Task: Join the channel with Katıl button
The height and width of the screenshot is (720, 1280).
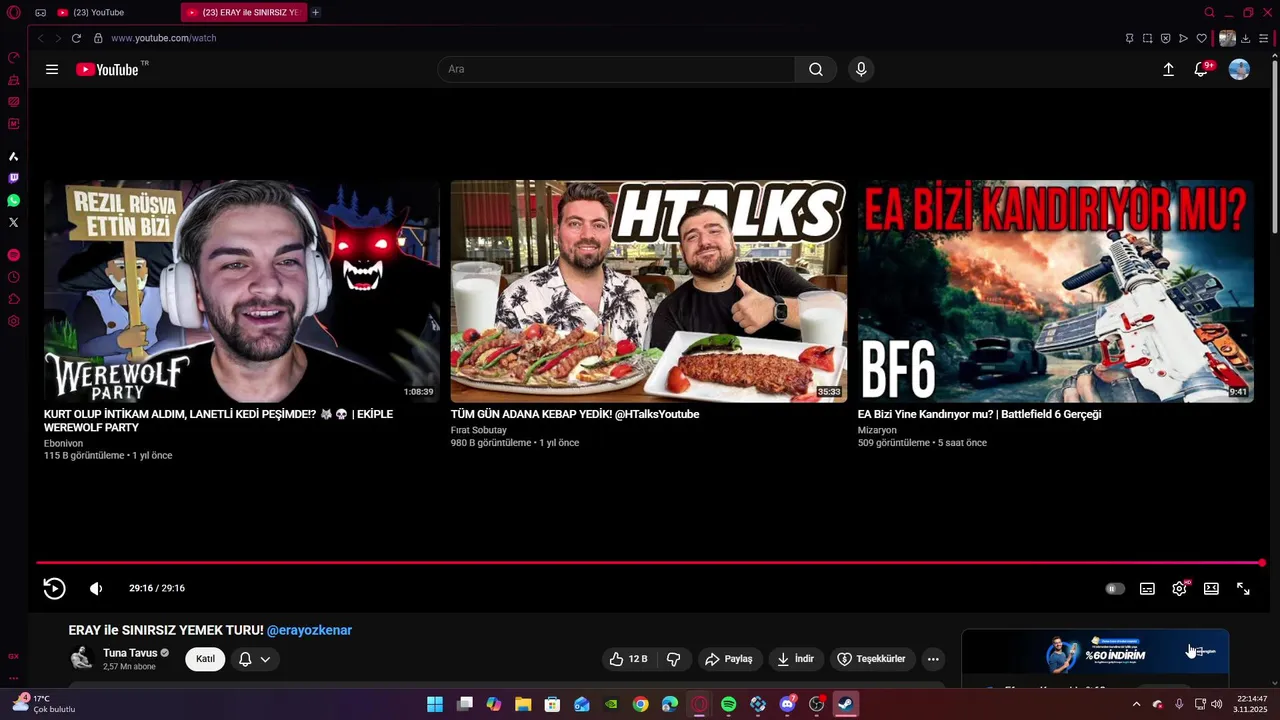Action: [205, 659]
